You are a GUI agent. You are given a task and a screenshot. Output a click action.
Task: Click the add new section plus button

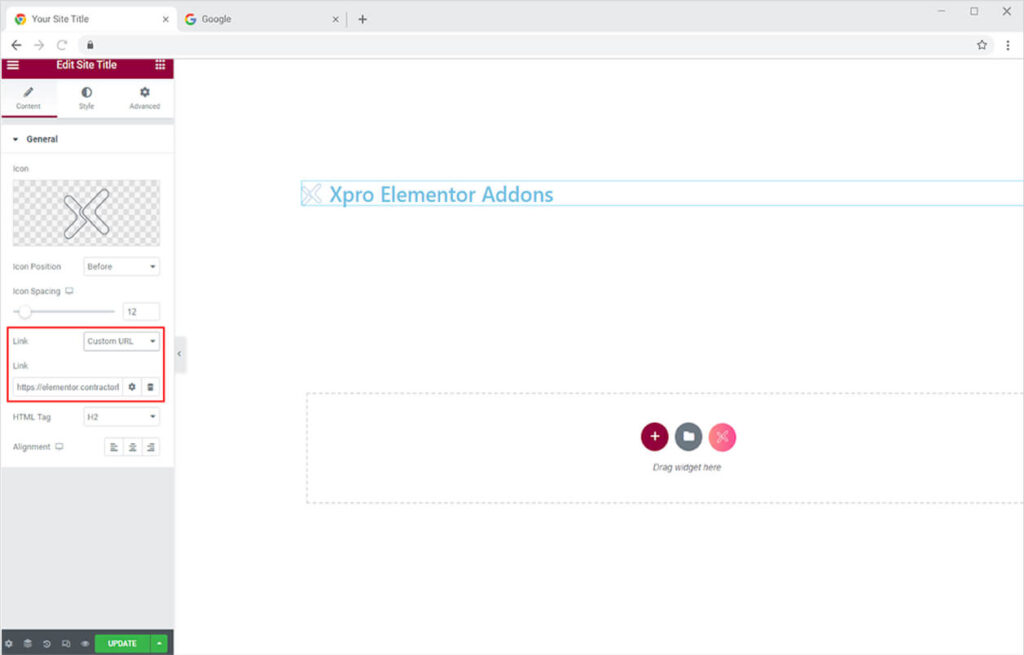click(x=654, y=437)
